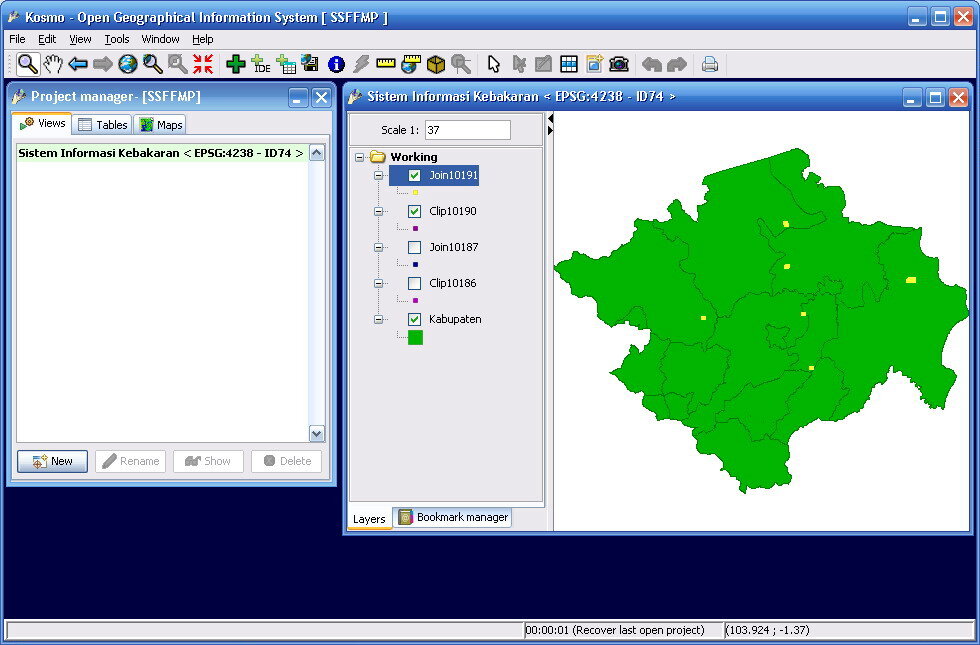This screenshot has width=980, height=645.
Task: Open the attribute table grid icon
Action: (569, 64)
